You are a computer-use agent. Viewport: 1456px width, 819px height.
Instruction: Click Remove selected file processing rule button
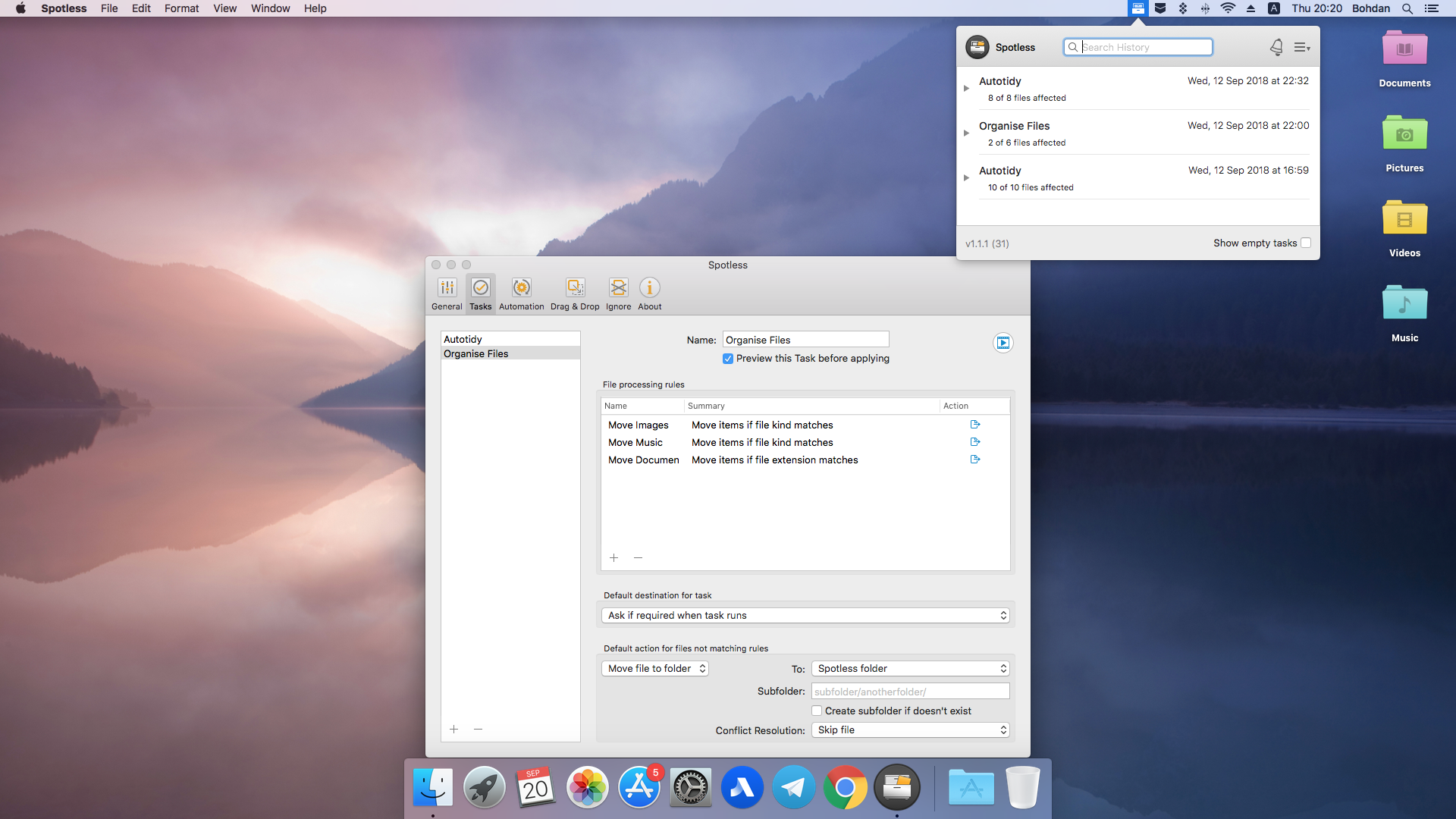pyautogui.click(x=638, y=557)
